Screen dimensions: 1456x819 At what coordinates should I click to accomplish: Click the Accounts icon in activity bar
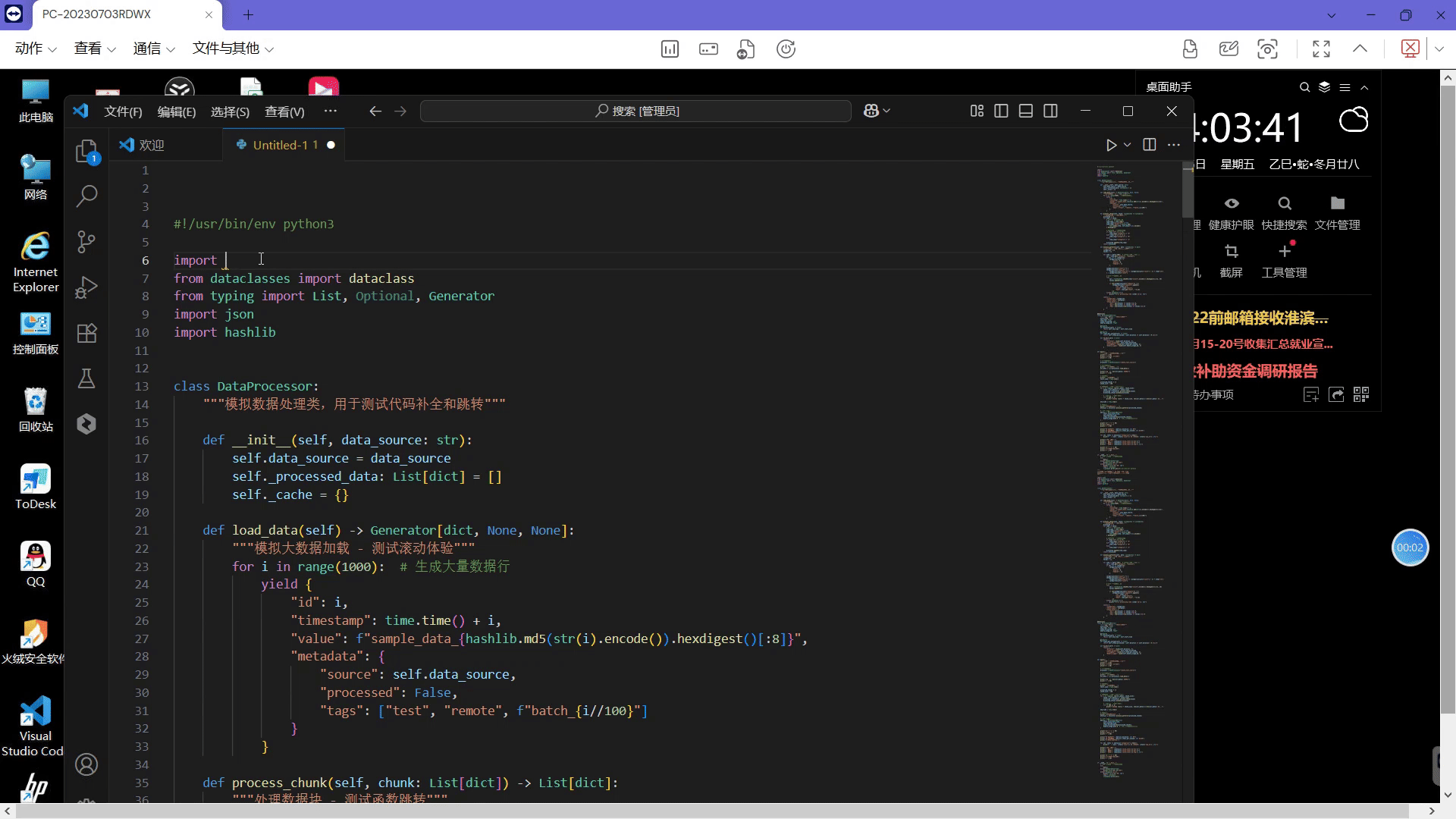86,764
